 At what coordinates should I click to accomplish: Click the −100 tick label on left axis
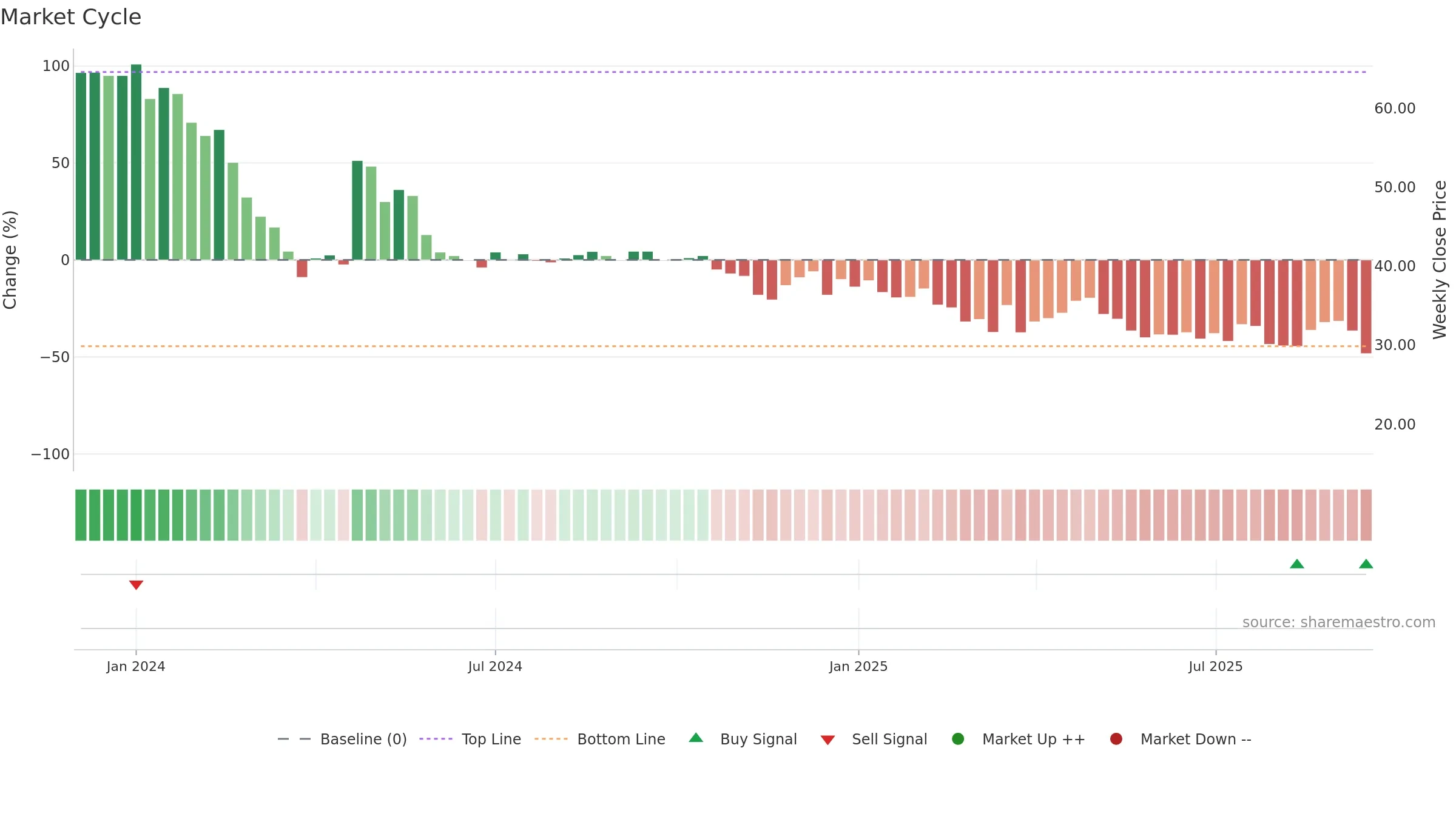tap(50, 454)
